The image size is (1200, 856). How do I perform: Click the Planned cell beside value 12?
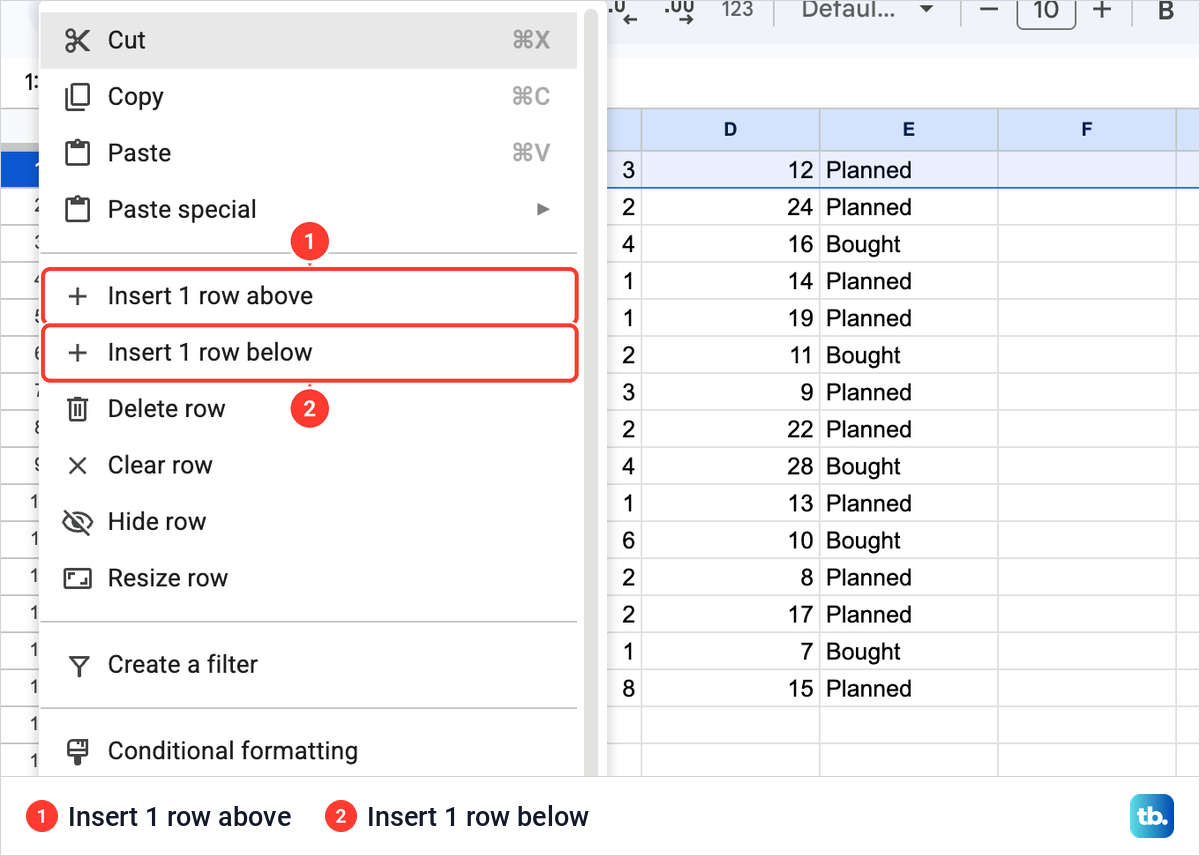pos(908,170)
